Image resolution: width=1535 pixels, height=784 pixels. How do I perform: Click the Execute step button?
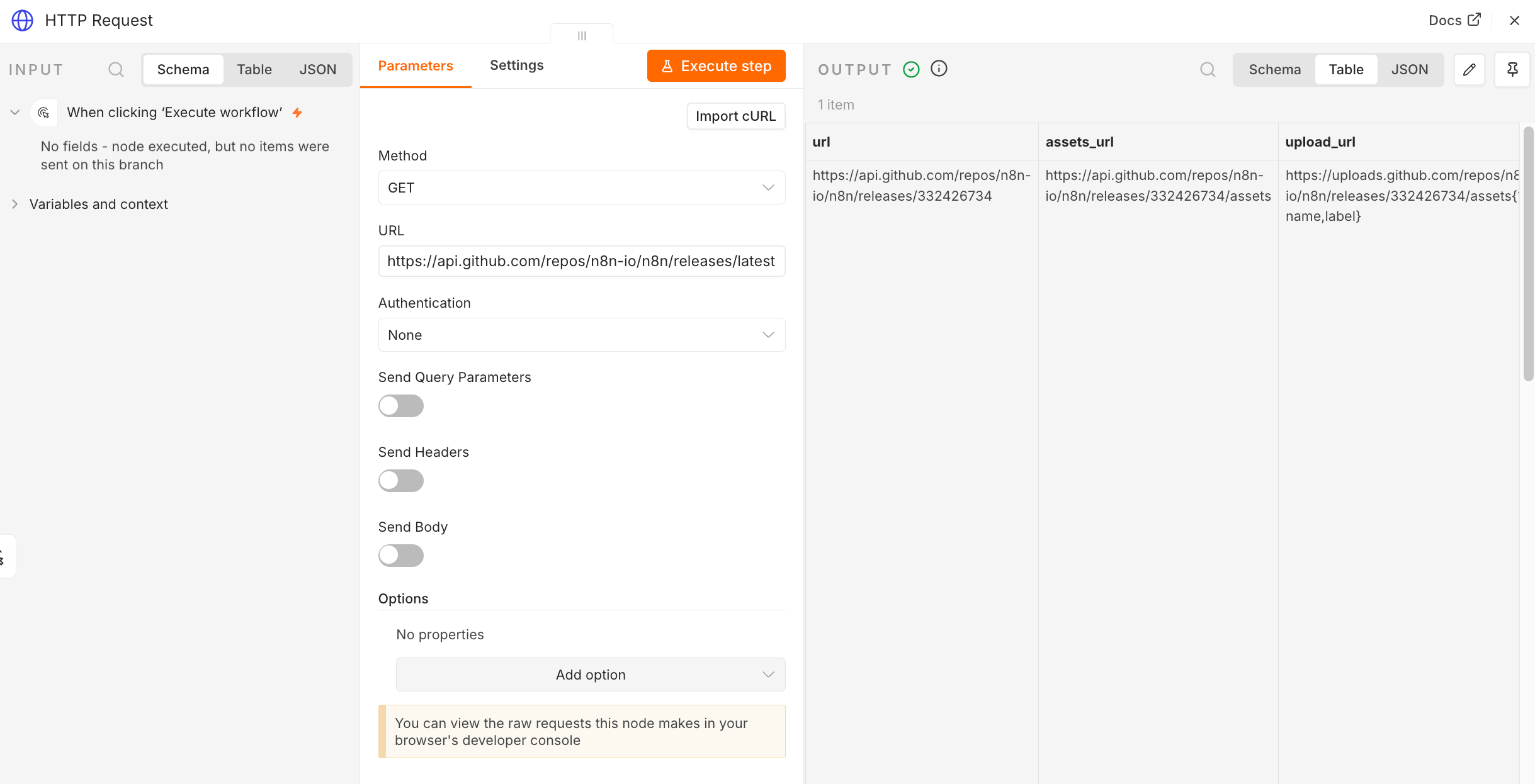[717, 66]
